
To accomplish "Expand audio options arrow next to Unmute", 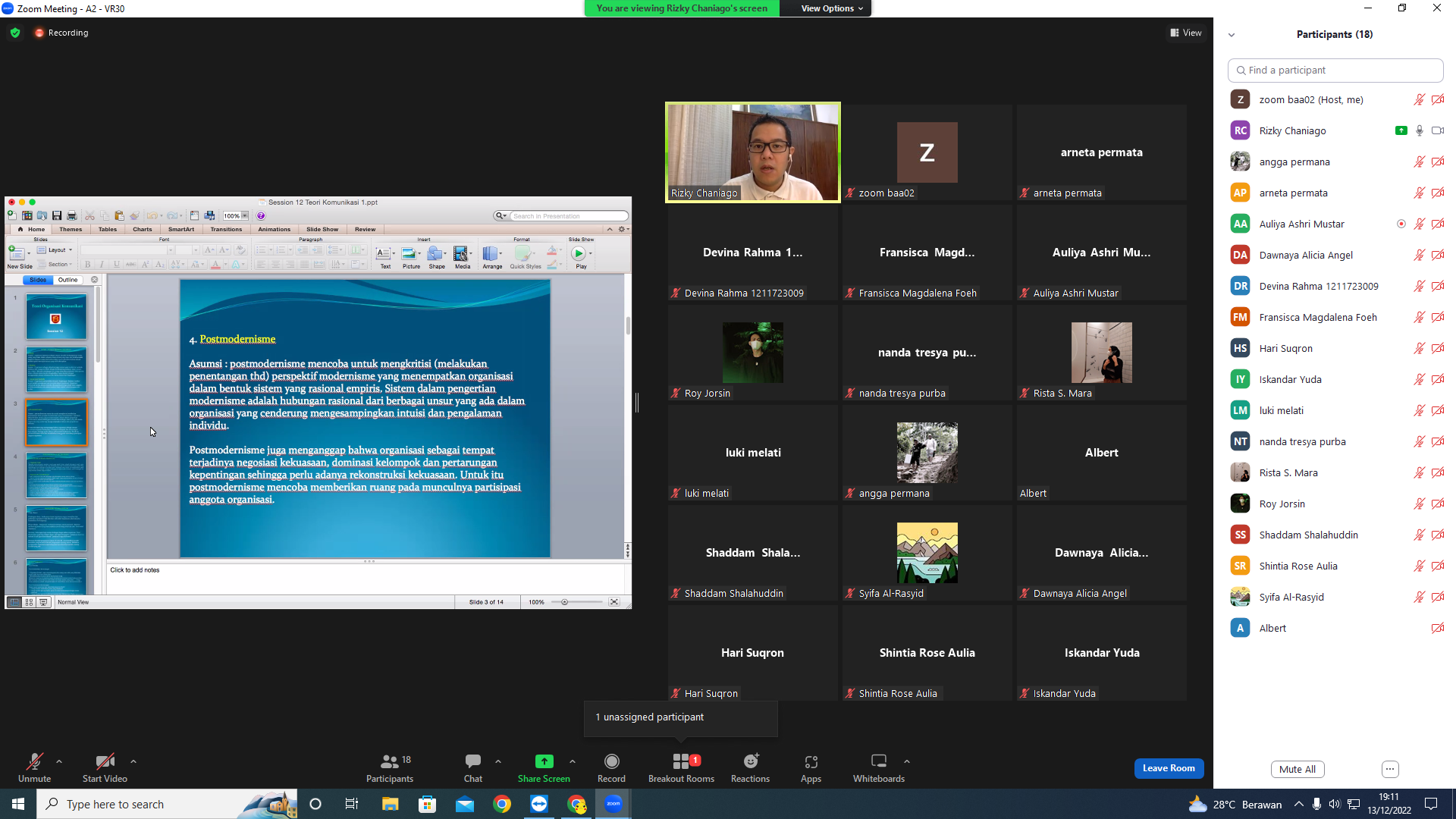I will pyautogui.click(x=59, y=761).
